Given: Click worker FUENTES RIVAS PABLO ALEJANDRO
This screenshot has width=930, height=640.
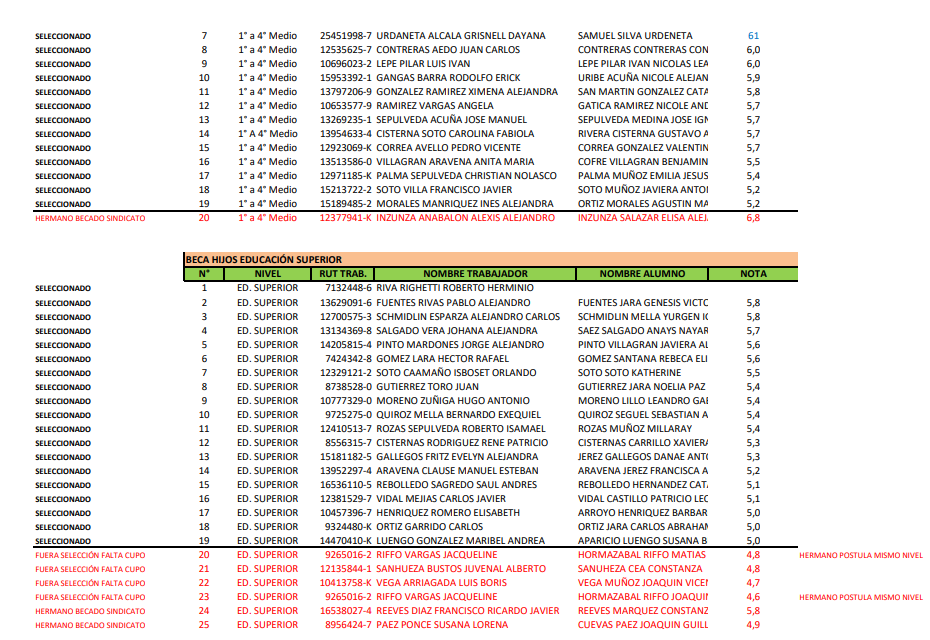Looking at the screenshot, I should pyautogui.click(x=453, y=303).
